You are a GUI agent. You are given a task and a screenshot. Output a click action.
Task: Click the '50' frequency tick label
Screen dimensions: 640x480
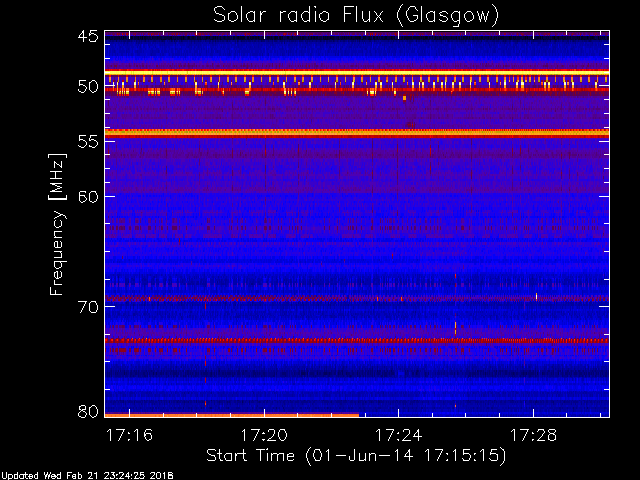click(89, 87)
